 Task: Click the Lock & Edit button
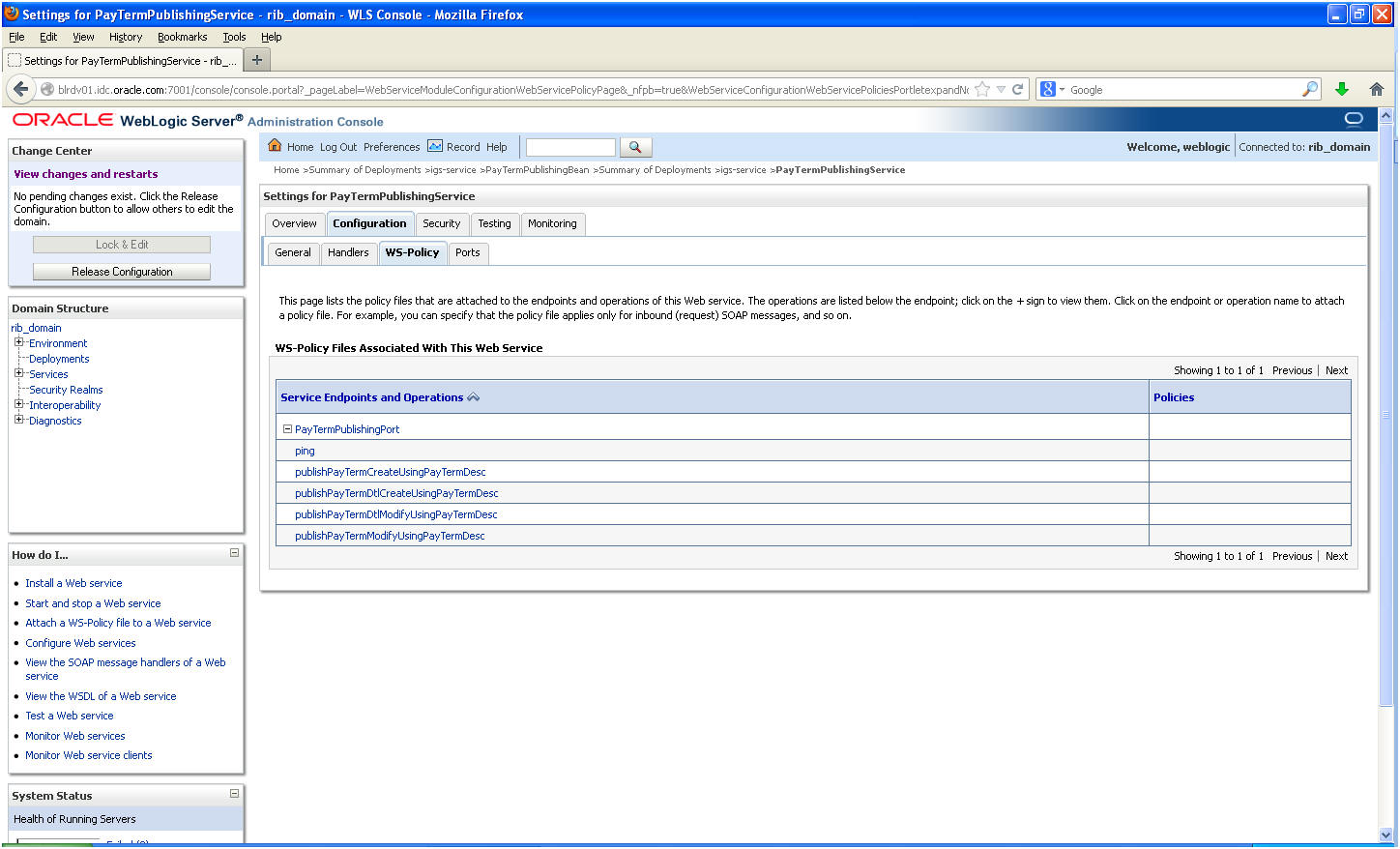pos(122,245)
